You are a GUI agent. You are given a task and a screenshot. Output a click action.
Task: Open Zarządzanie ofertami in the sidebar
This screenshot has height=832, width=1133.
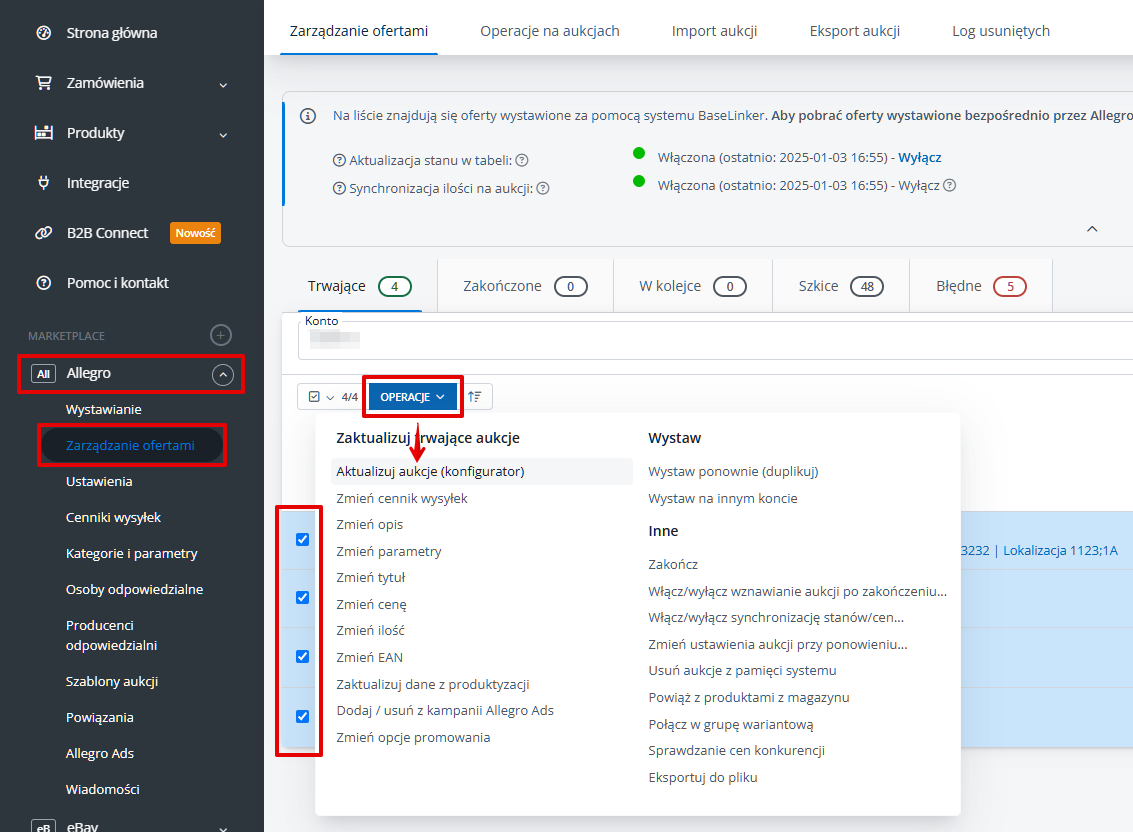(x=132, y=445)
